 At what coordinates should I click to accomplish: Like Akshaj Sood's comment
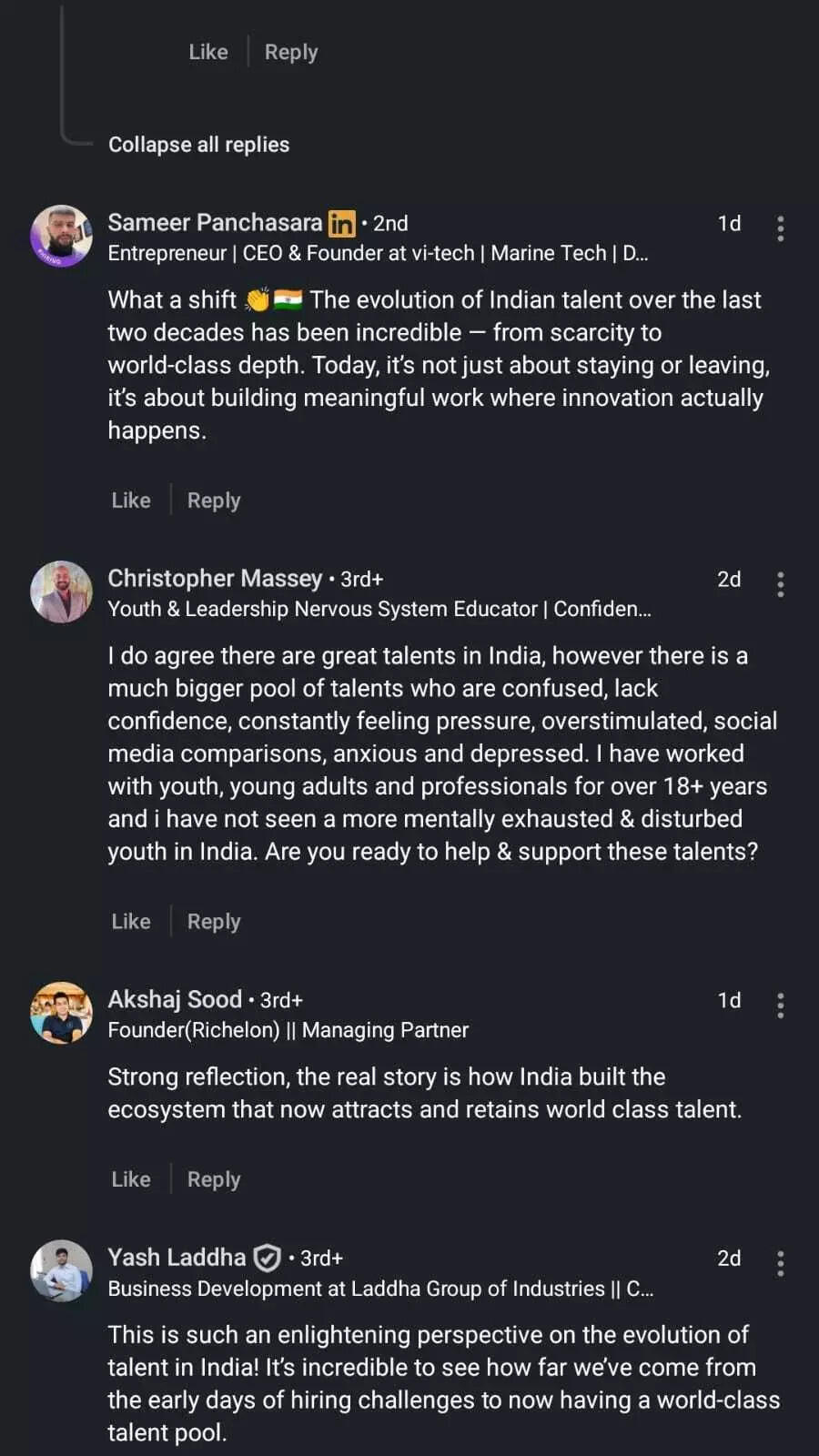[131, 1178]
